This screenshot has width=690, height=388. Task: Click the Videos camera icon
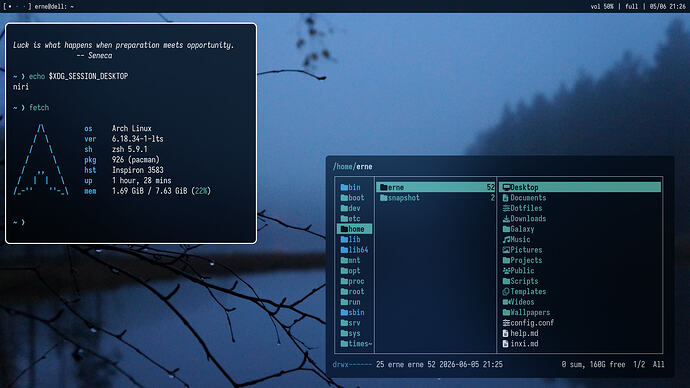(506, 302)
